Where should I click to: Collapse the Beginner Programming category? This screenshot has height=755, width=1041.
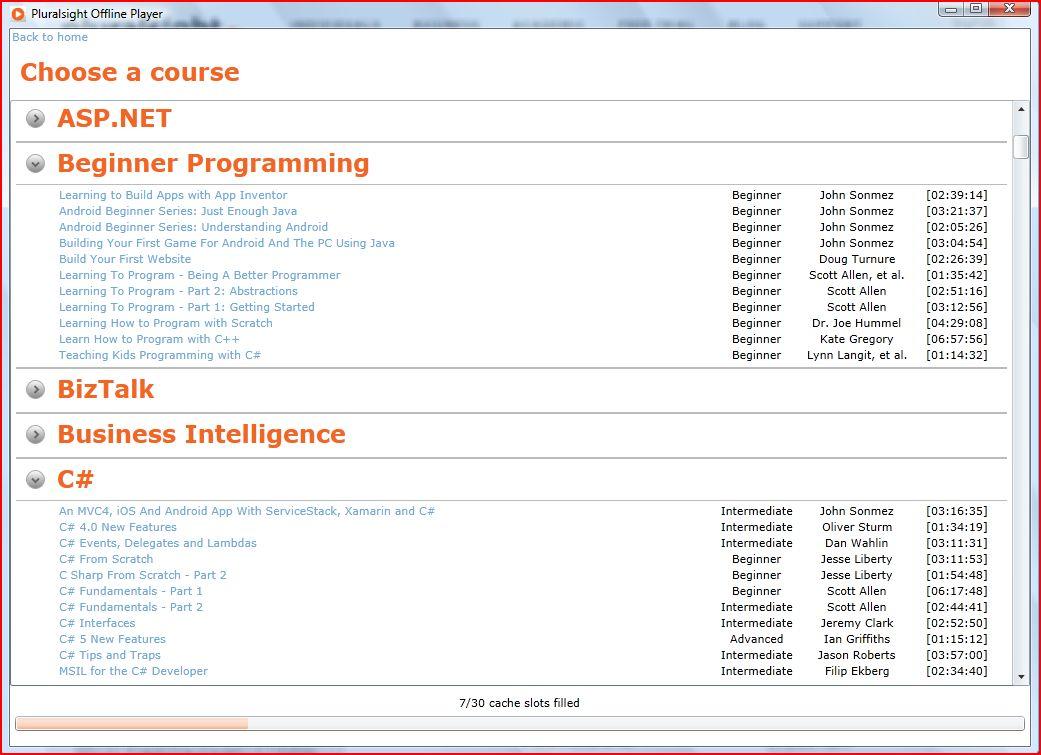point(35,163)
